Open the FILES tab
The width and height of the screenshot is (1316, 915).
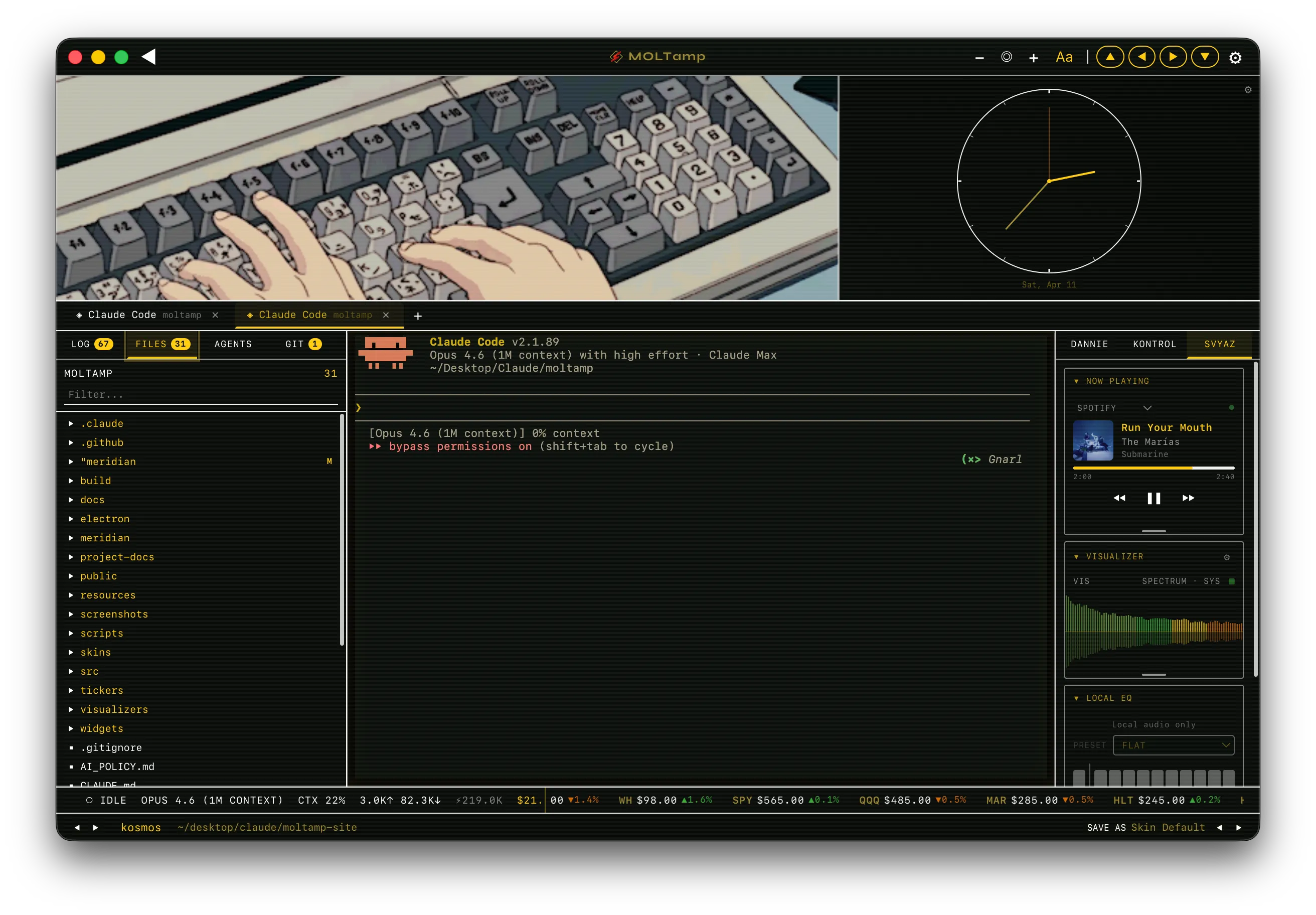(x=162, y=344)
